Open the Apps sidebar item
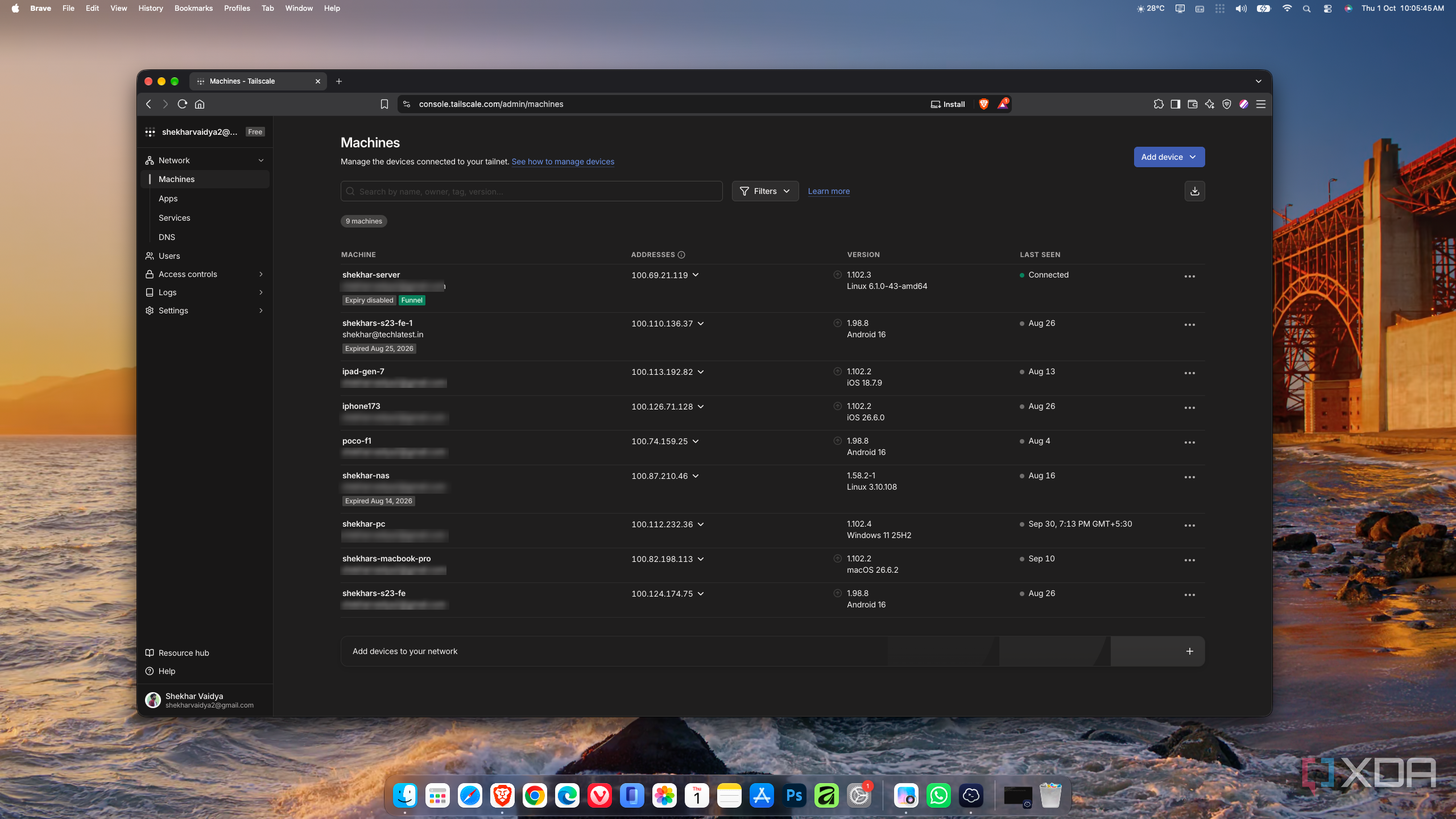The image size is (1456, 819). (x=168, y=198)
